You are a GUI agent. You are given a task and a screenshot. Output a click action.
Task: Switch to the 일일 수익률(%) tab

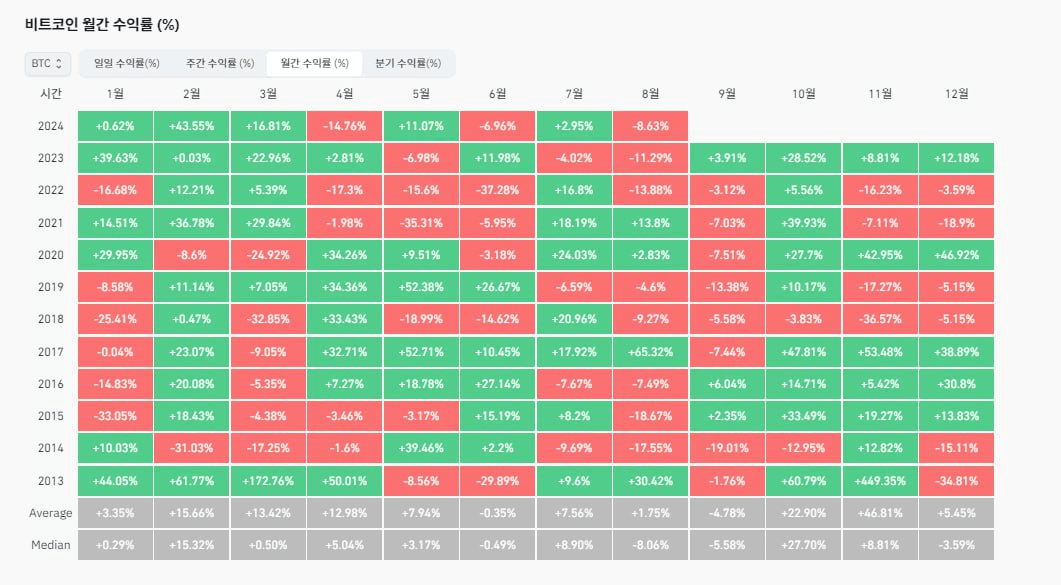[127, 64]
